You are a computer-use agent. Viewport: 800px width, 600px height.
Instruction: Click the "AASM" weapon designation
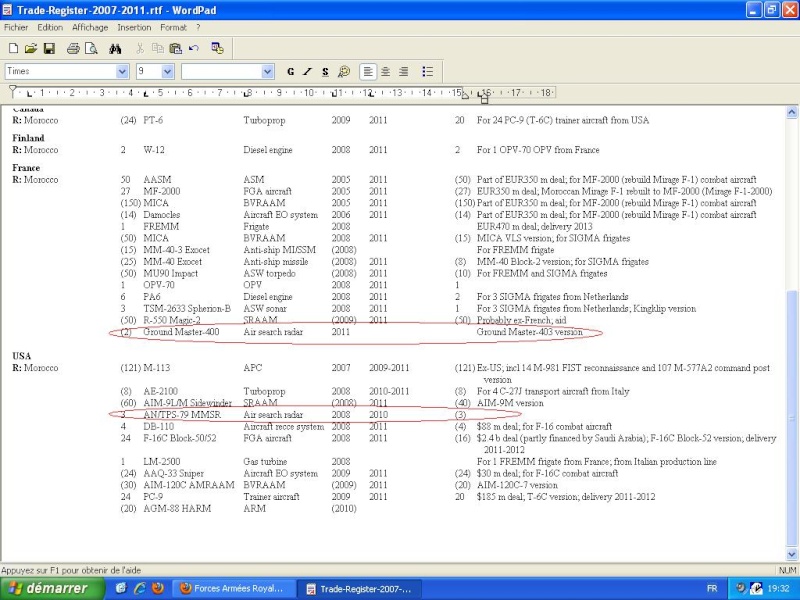tap(157, 179)
